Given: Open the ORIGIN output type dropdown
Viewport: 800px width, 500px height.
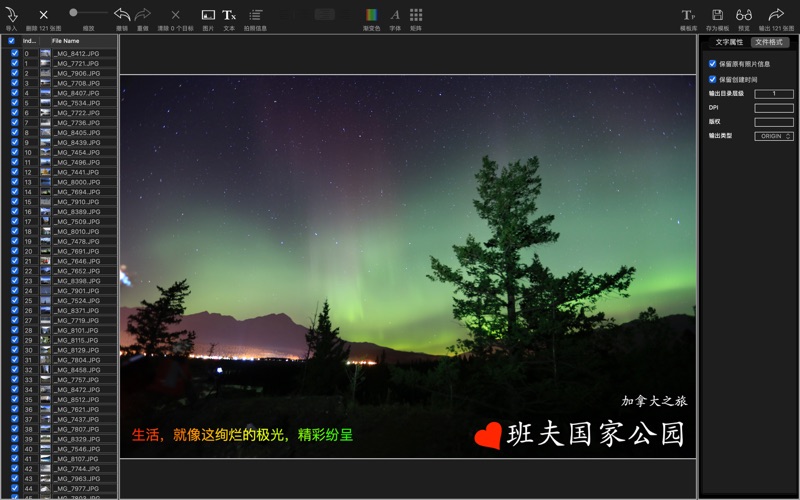Looking at the screenshot, I should [774, 136].
